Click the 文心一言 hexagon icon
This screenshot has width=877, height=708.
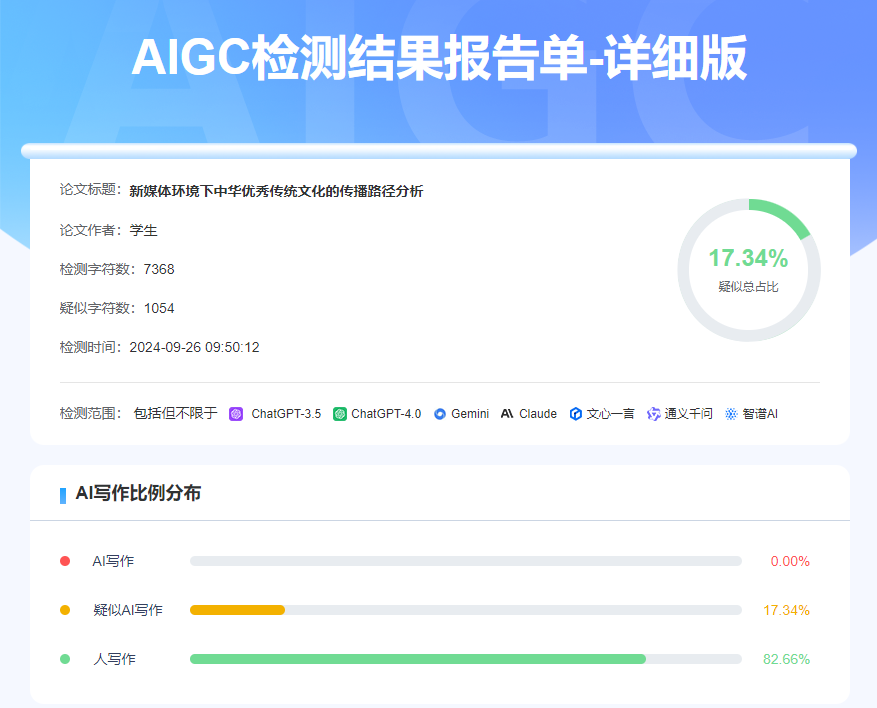pyautogui.click(x=576, y=414)
